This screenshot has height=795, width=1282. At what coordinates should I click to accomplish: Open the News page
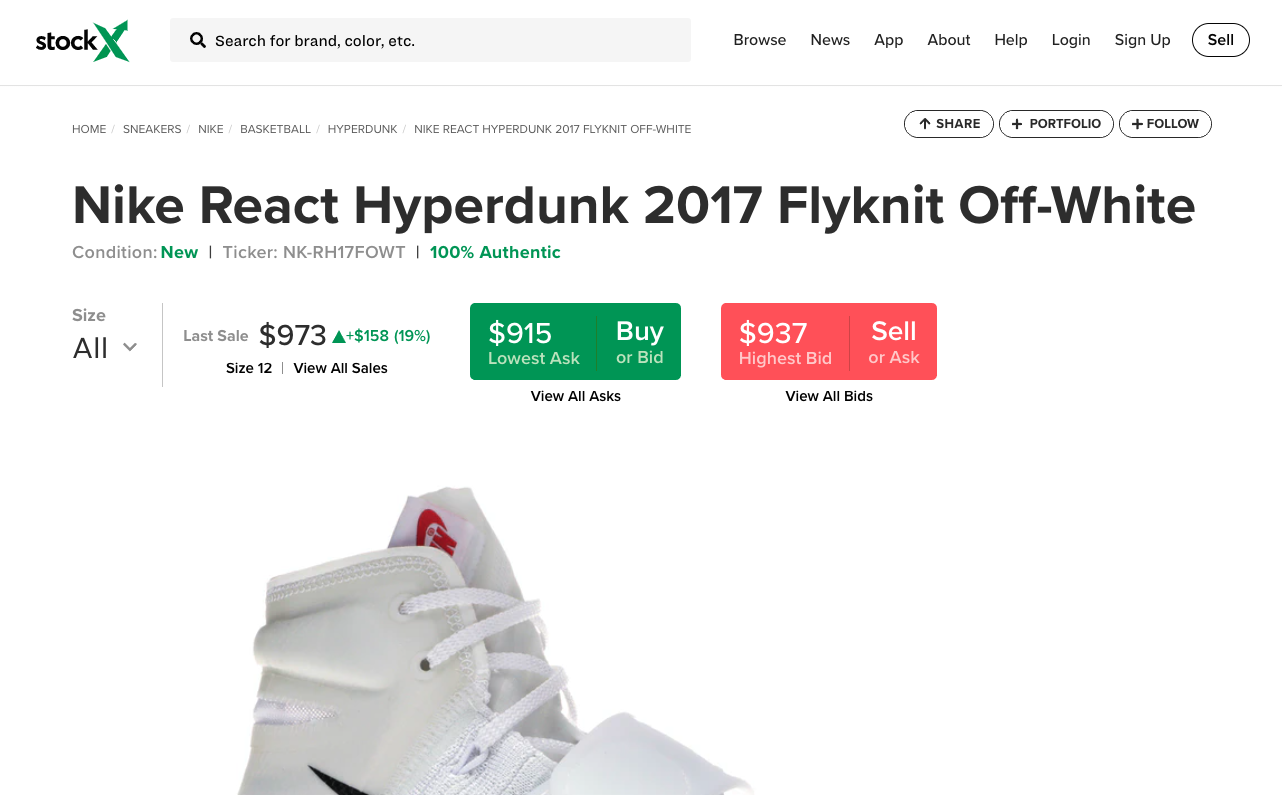click(x=830, y=40)
